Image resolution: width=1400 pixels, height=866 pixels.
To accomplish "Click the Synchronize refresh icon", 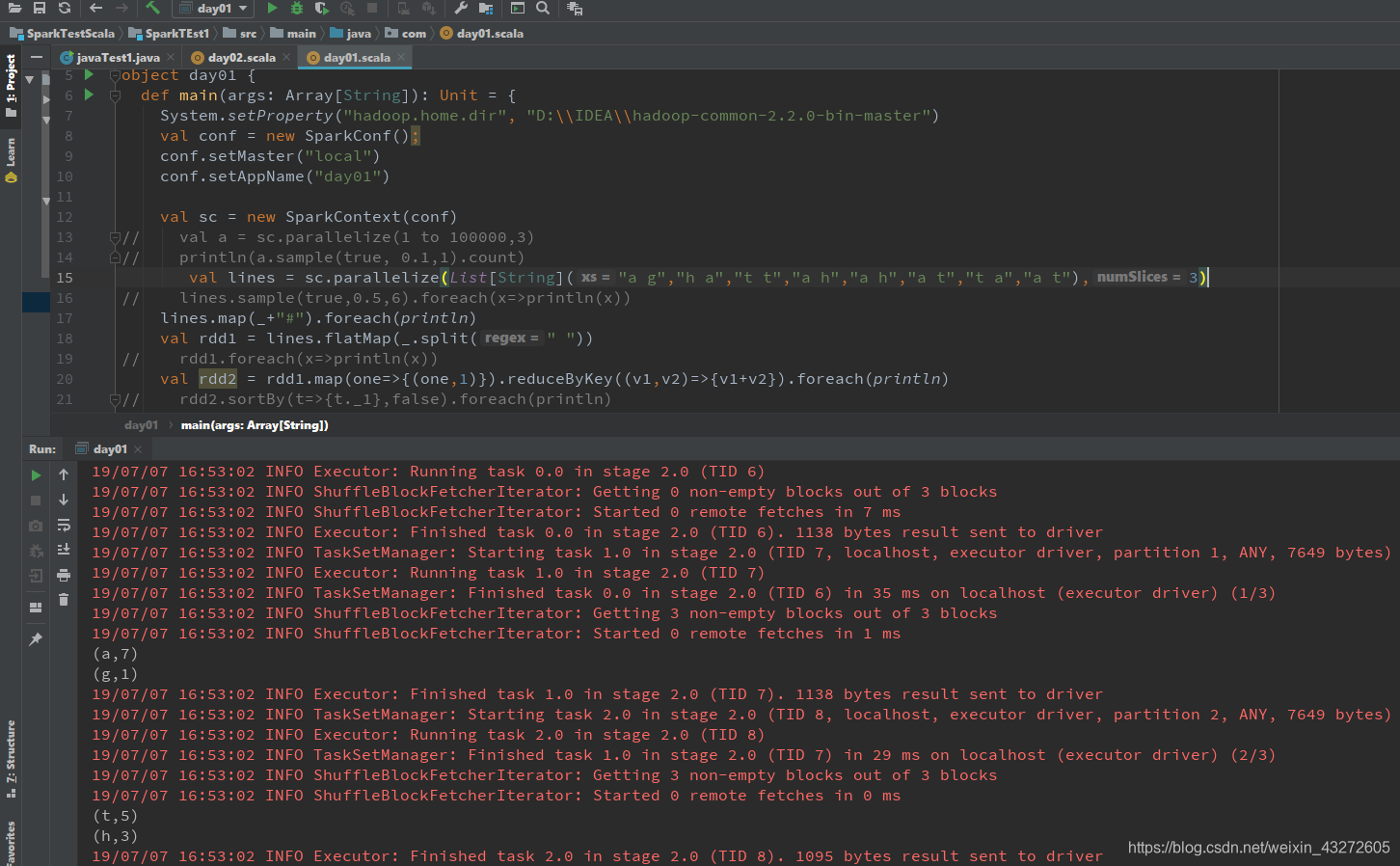I will click(x=65, y=8).
